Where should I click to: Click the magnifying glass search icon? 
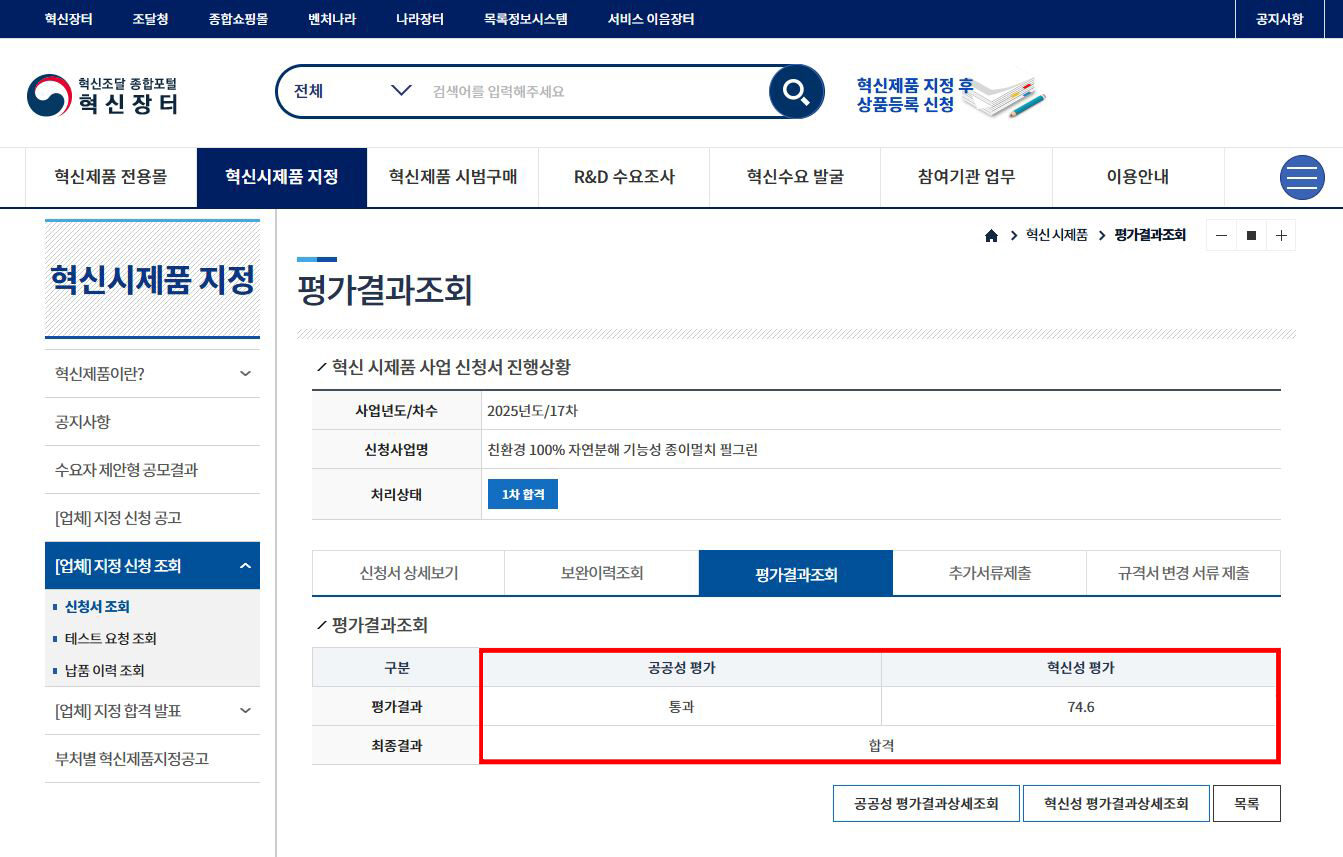coord(796,92)
